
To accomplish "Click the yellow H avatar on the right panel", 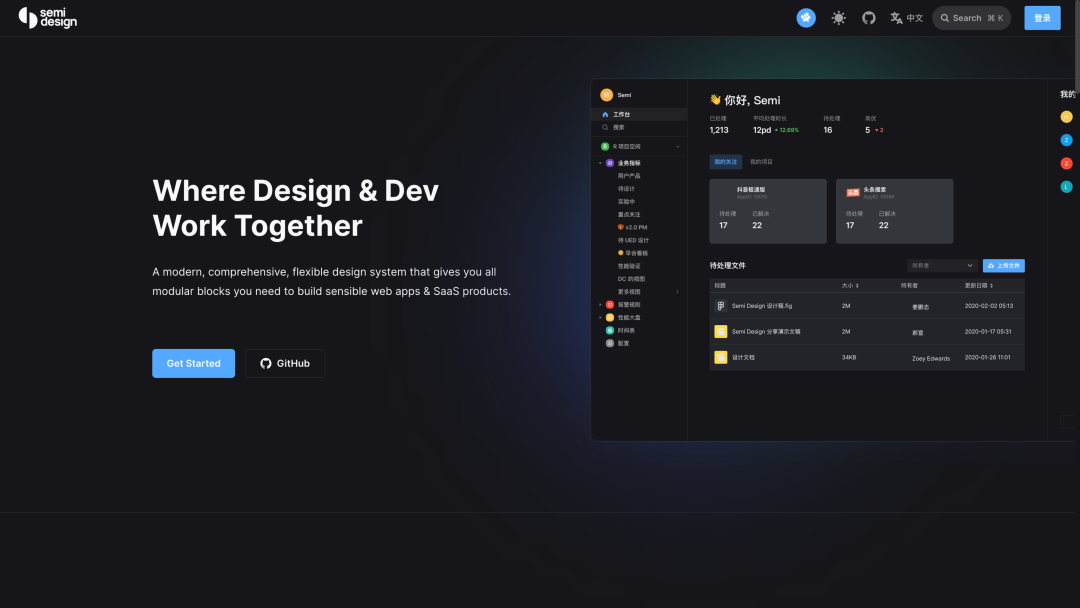I will (x=1066, y=117).
